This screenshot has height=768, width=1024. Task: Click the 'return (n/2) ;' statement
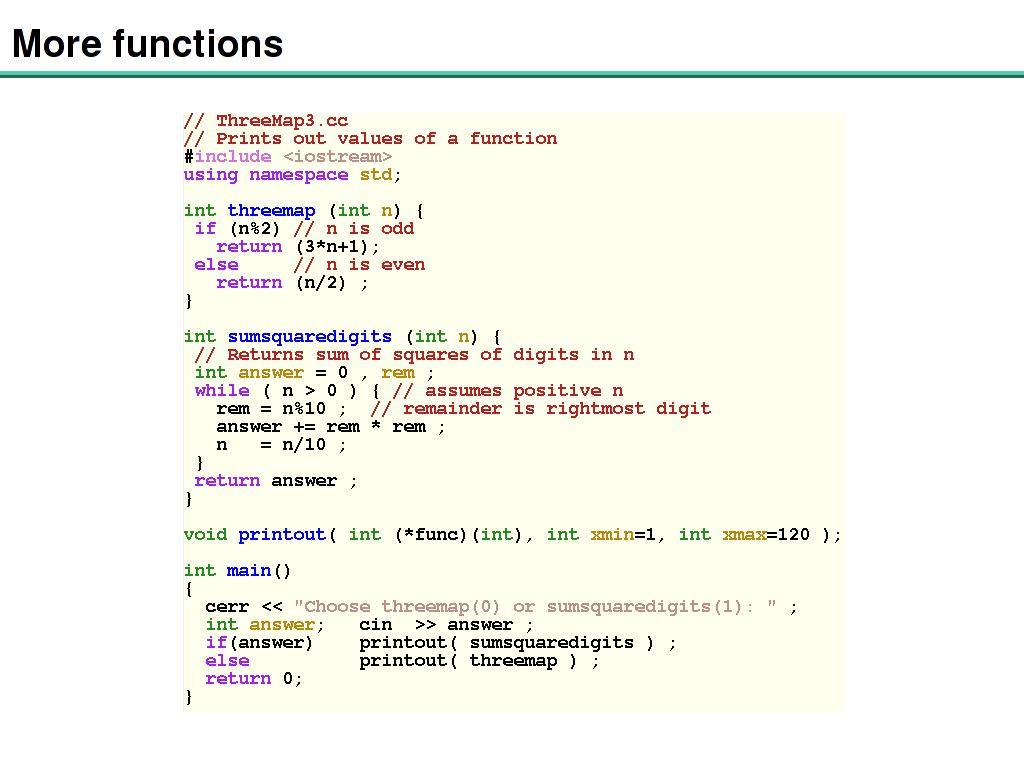[x=292, y=283]
